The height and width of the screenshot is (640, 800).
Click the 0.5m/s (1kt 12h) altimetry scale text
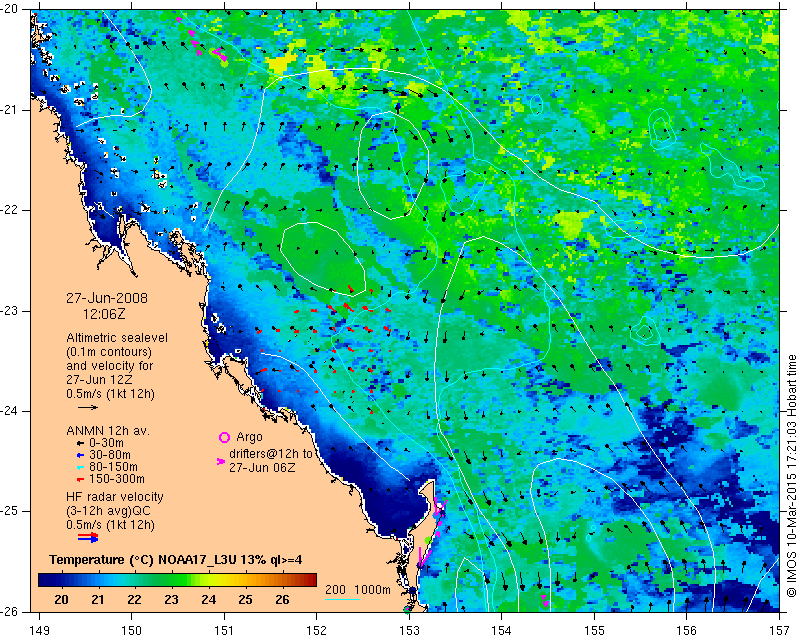(110, 394)
